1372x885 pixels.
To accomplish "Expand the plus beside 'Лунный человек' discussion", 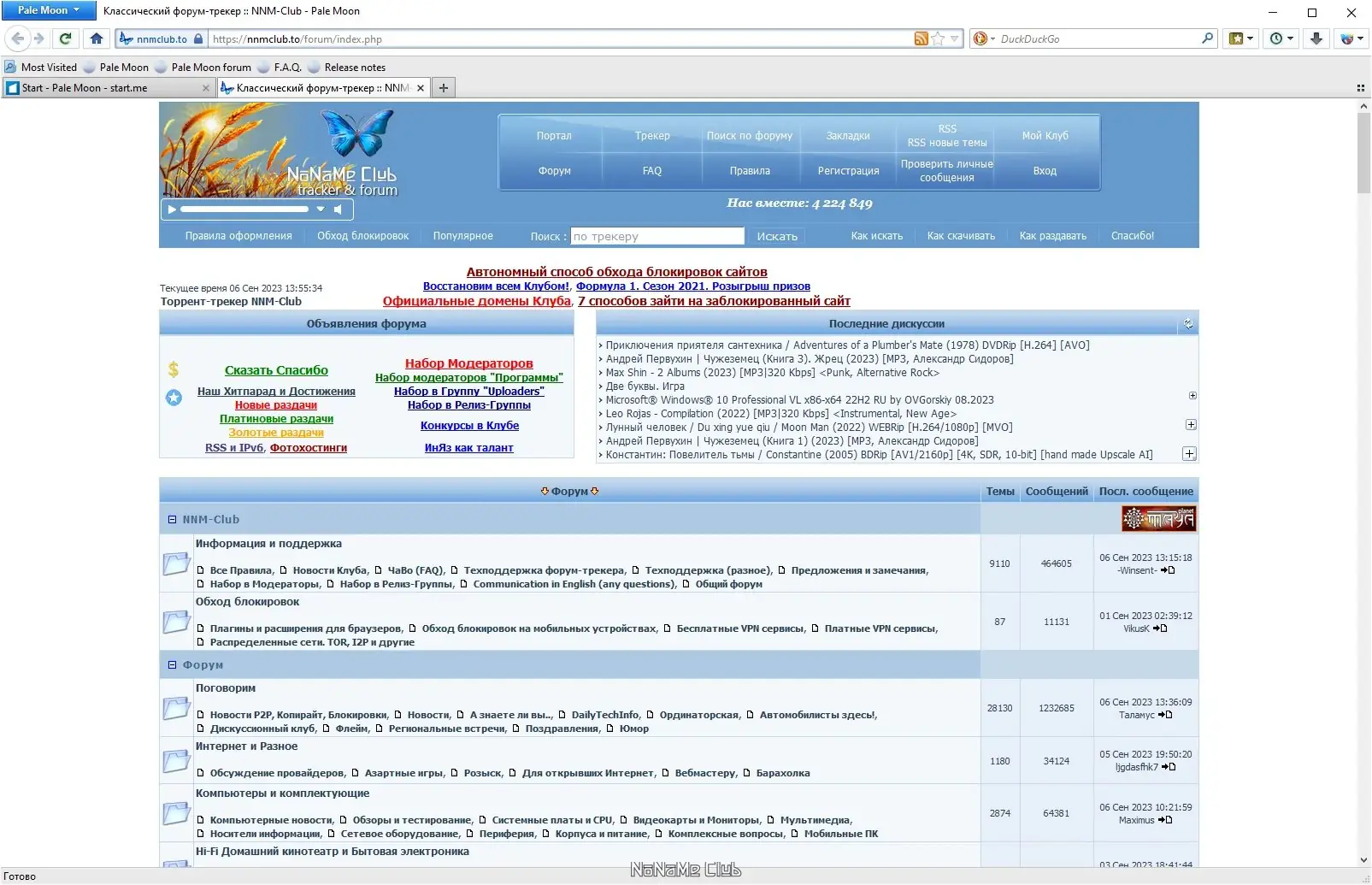I will (1191, 425).
